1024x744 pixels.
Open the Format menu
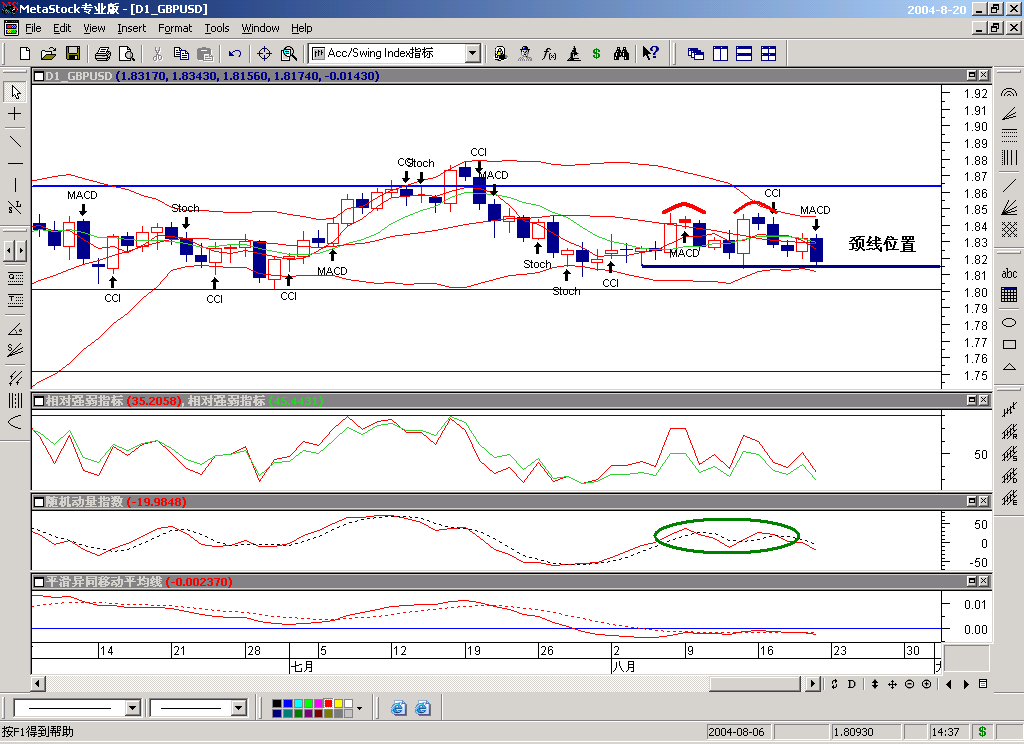(175, 28)
